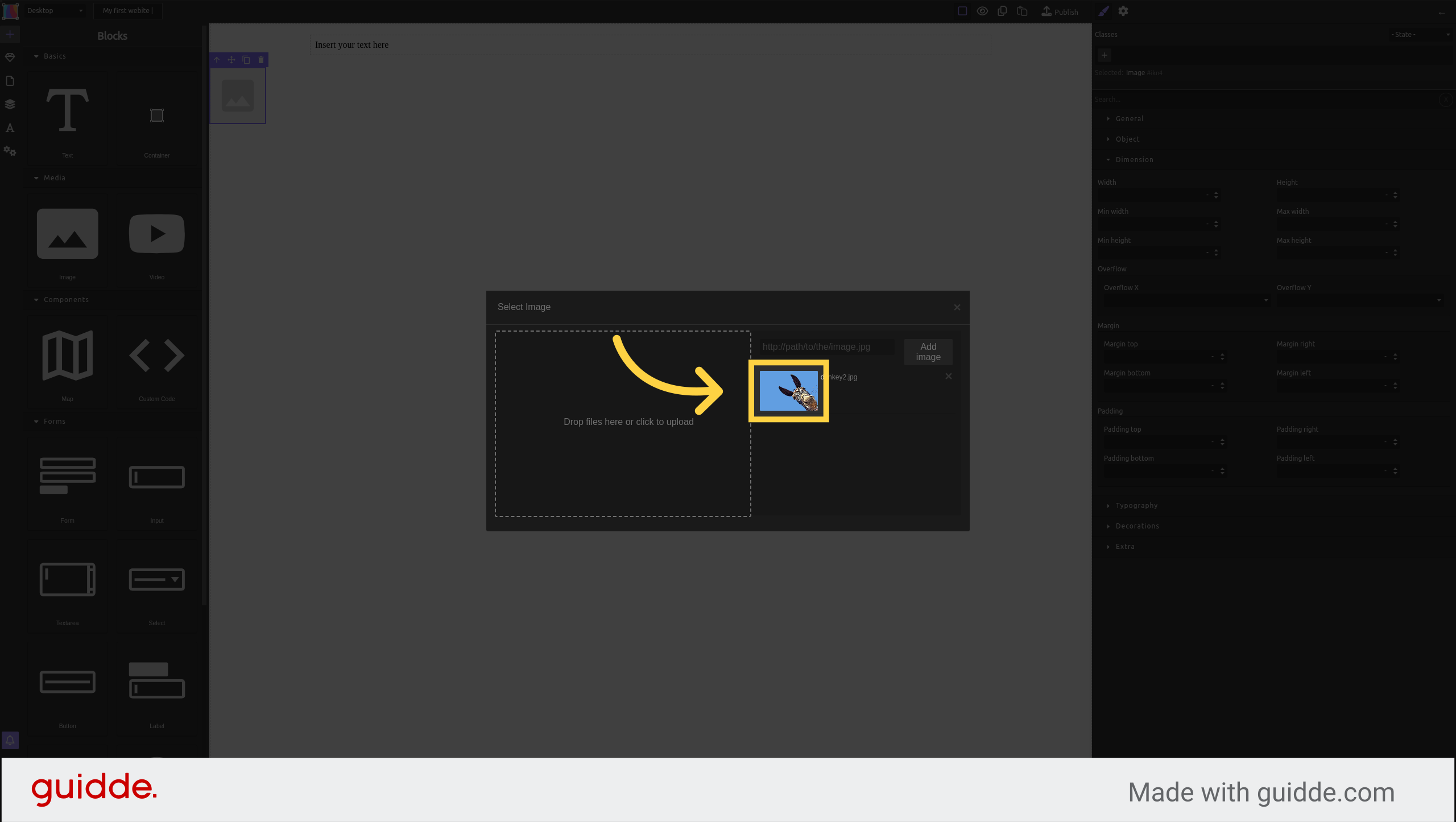Click the image URL input field

825,346
